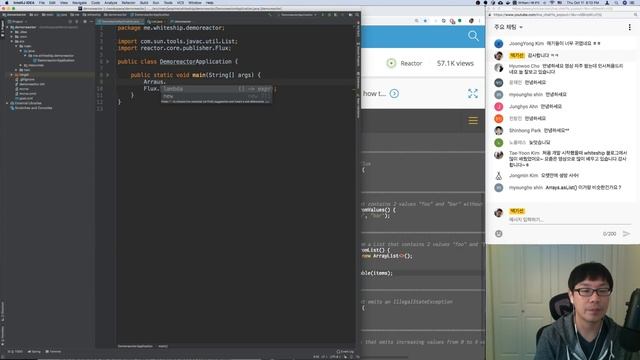Viewport: 640px width, 360px height.
Task: Open the browser three-dot menu
Action: 479,21
